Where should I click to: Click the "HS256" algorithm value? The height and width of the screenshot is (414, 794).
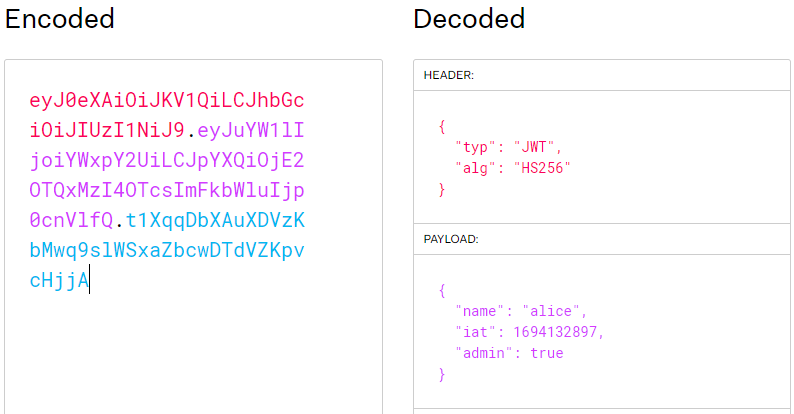point(539,166)
